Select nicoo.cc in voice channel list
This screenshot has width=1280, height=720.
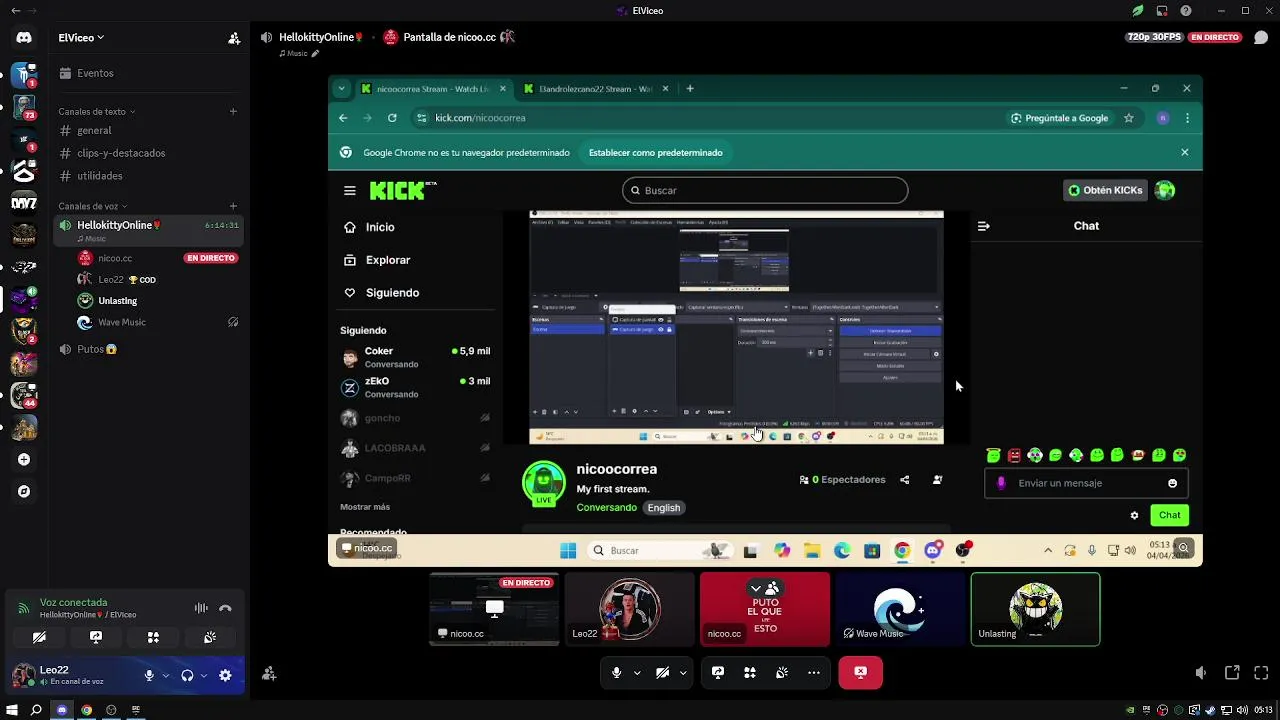click(156, 258)
